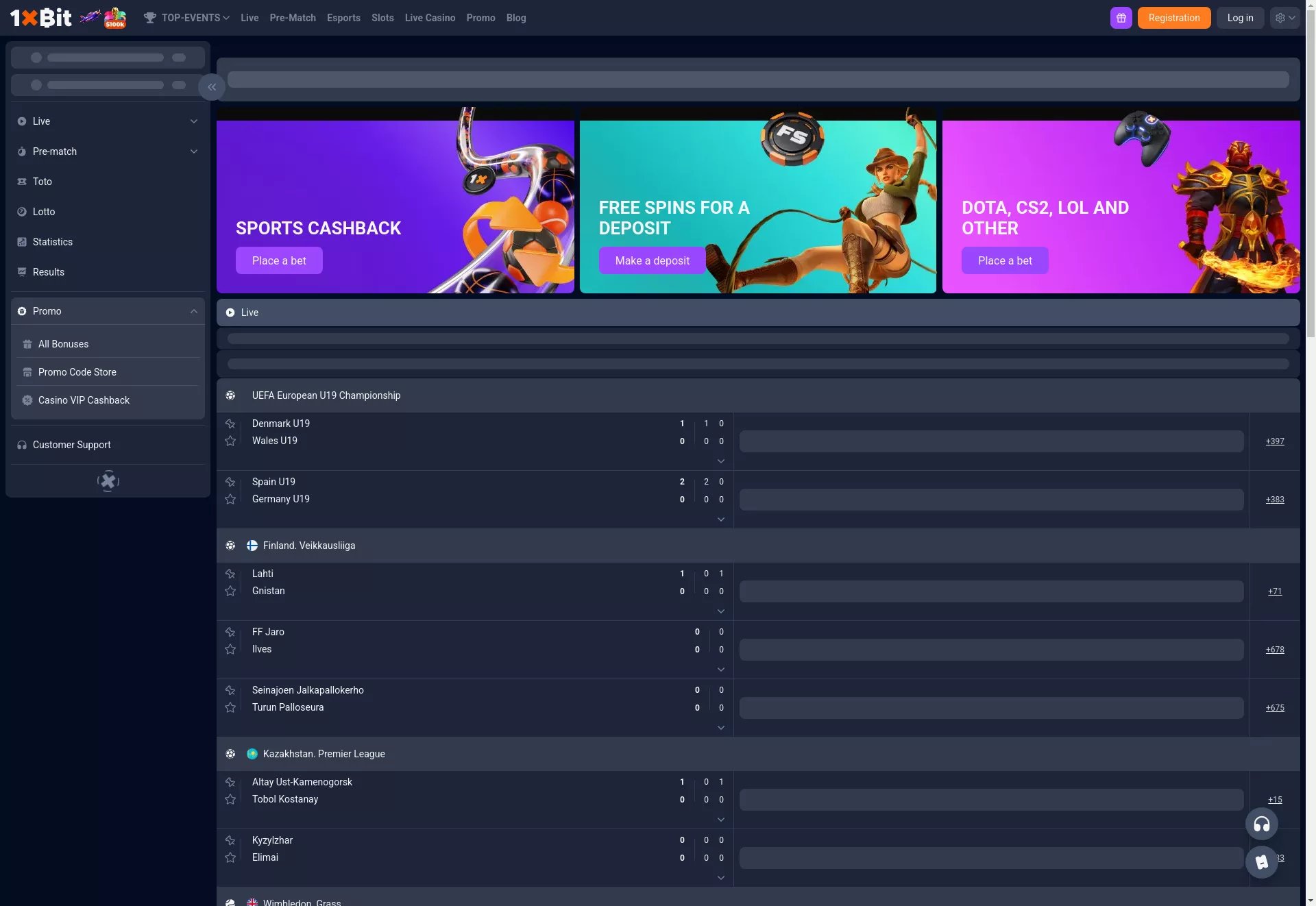Pin the Kyzylzhar match with the pin icon
This screenshot has width=1316, height=906.
(x=230, y=841)
